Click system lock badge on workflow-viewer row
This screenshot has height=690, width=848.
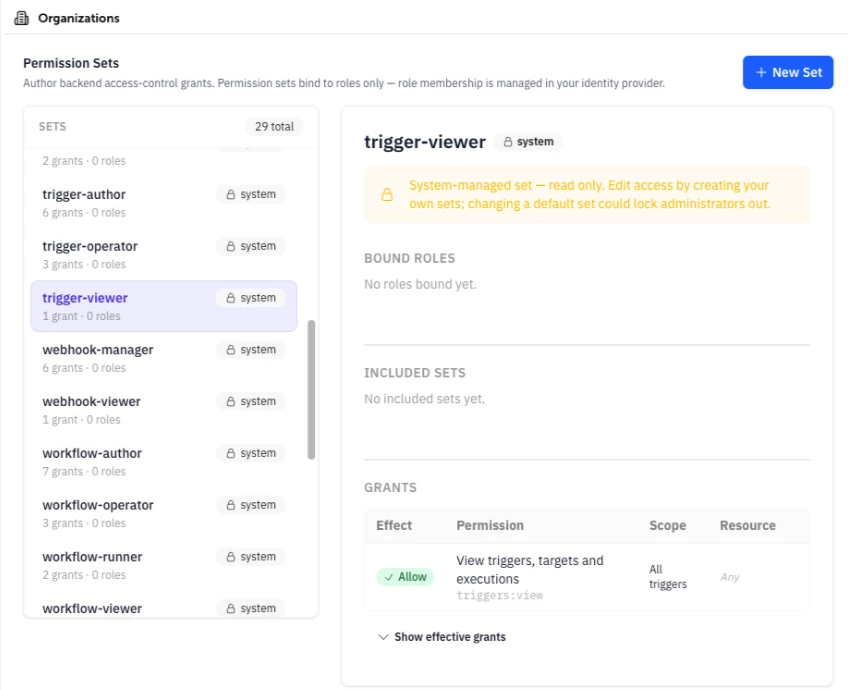click(251, 608)
